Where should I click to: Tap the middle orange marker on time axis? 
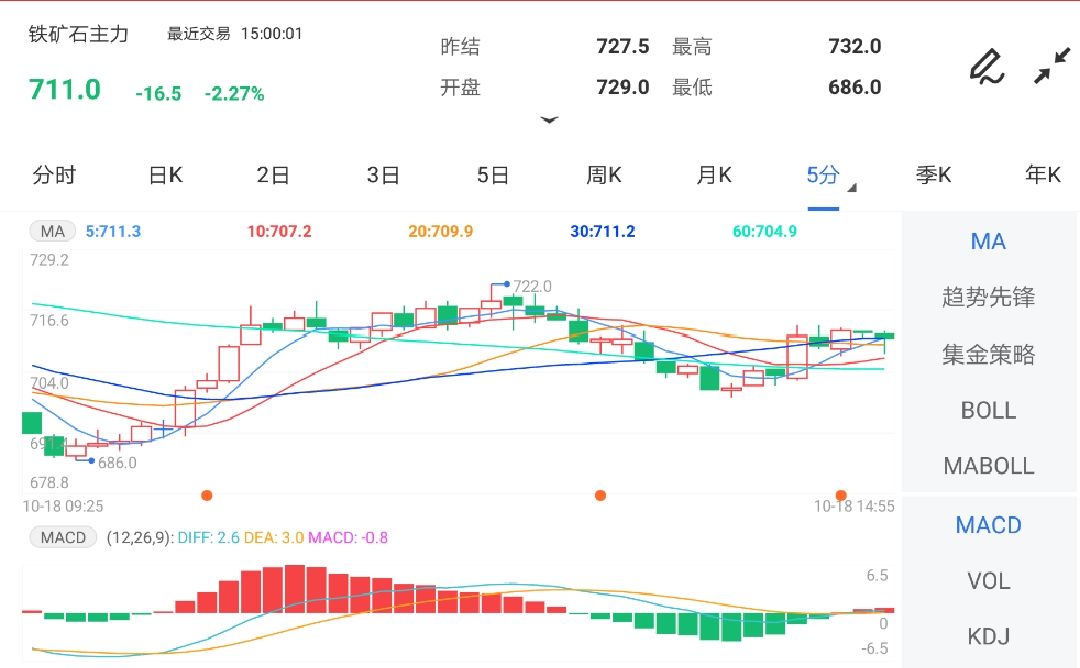601,495
